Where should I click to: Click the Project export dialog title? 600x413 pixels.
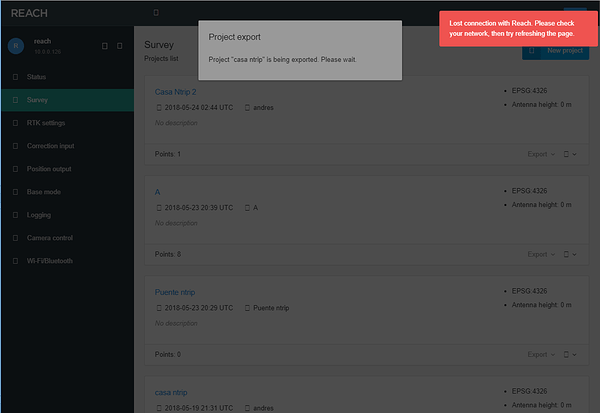(x=234, y=37)
